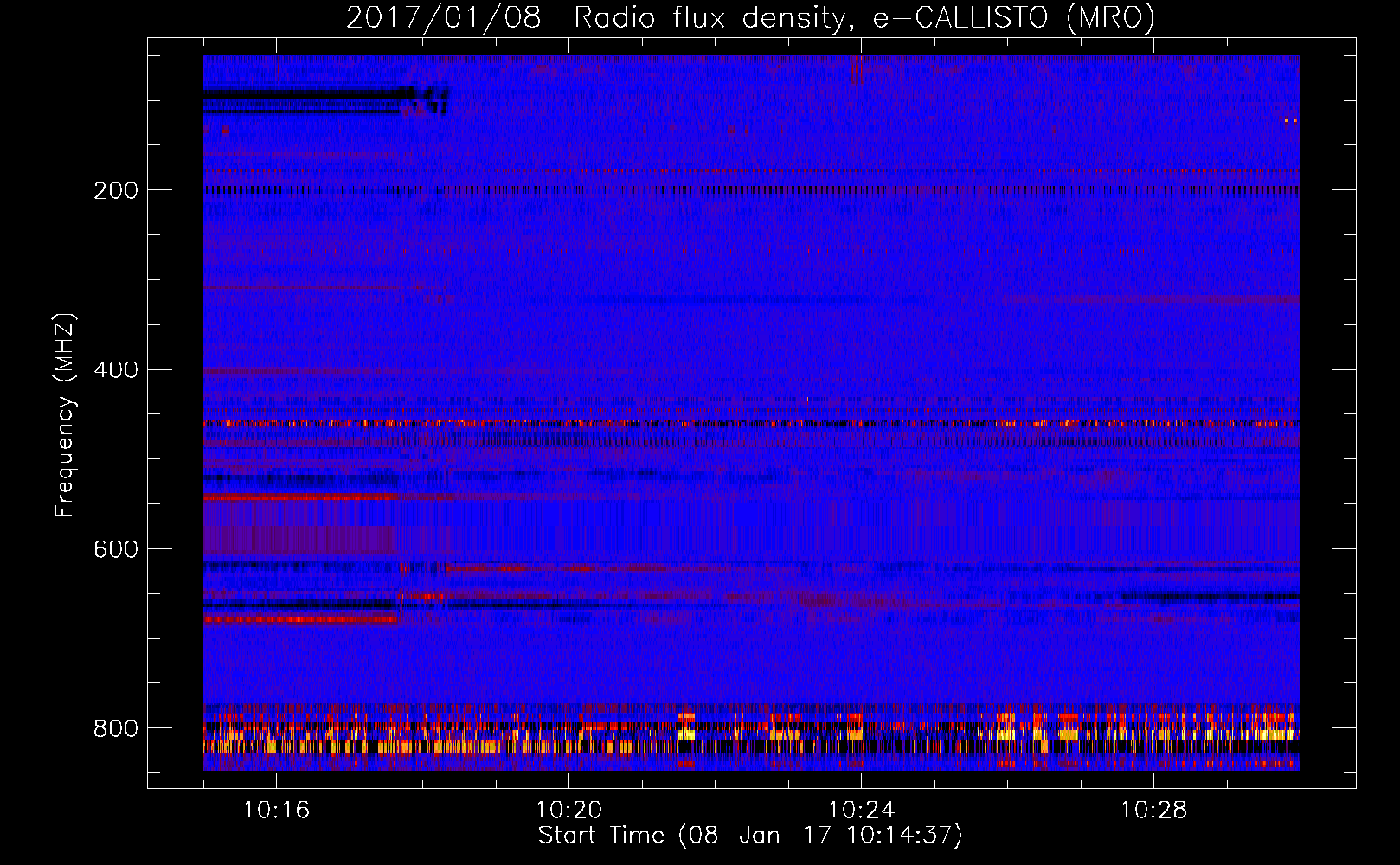Click the plot title "2017/01/08 Radio flux density, e-CALLISTO (MRO)"
1400x865 pixels.
coord(750,17)
